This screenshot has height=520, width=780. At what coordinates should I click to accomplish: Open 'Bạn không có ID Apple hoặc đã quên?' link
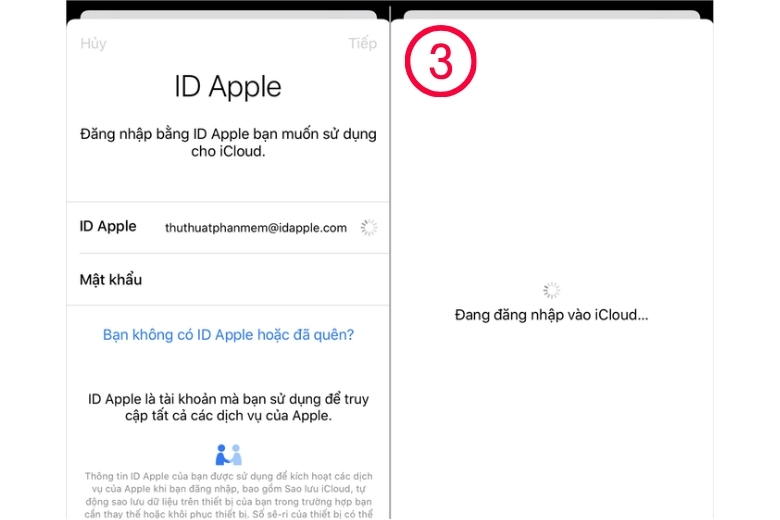[228, 335]
